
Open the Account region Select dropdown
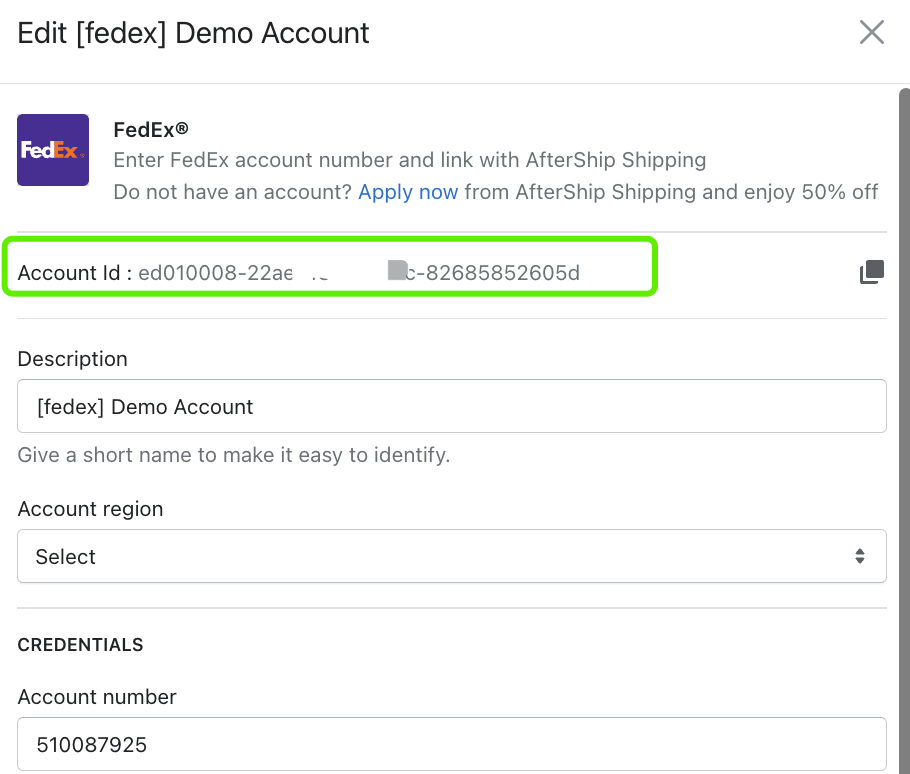click(452, 556)
